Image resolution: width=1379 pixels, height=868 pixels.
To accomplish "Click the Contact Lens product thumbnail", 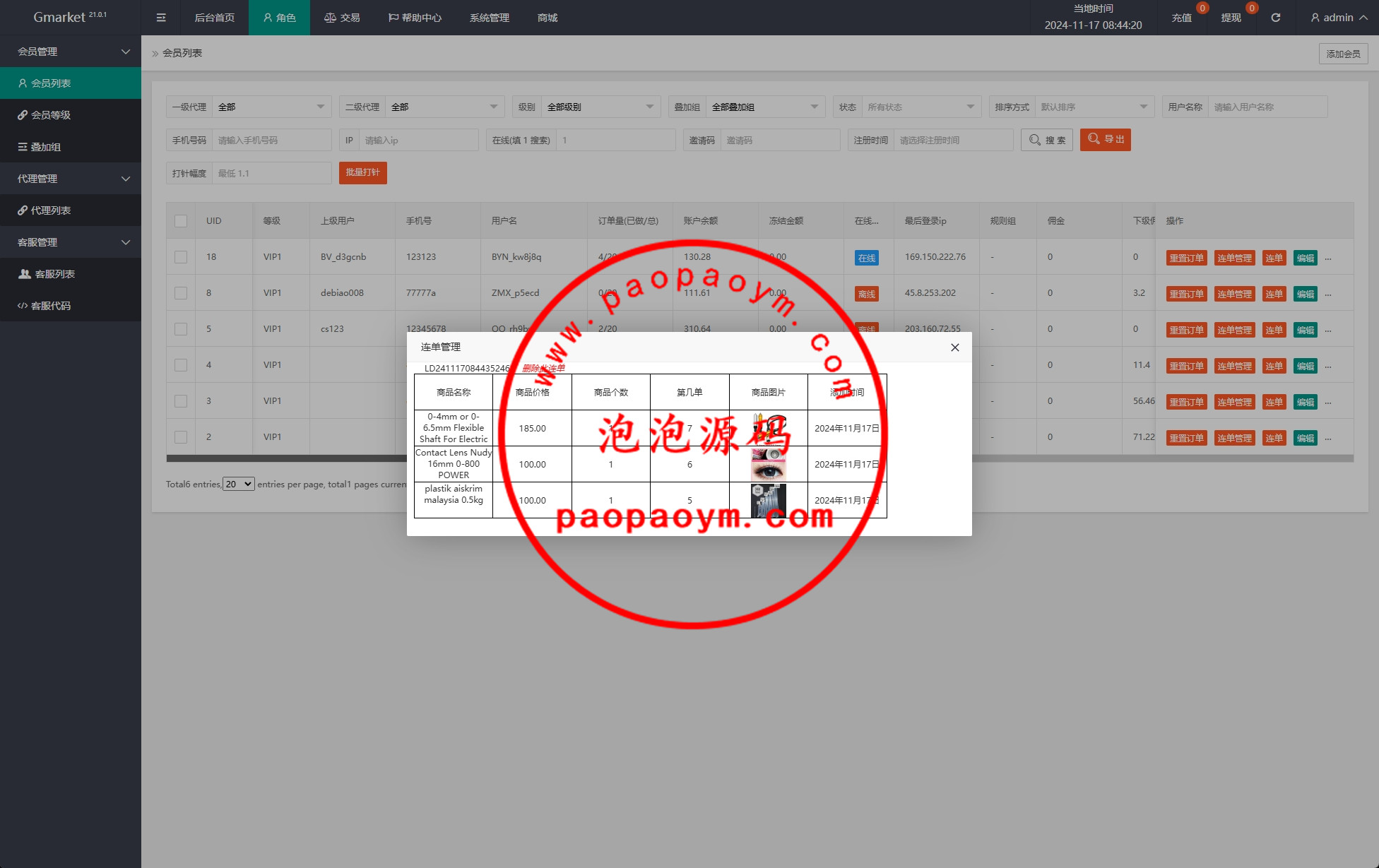I will (x=769, y=464).
